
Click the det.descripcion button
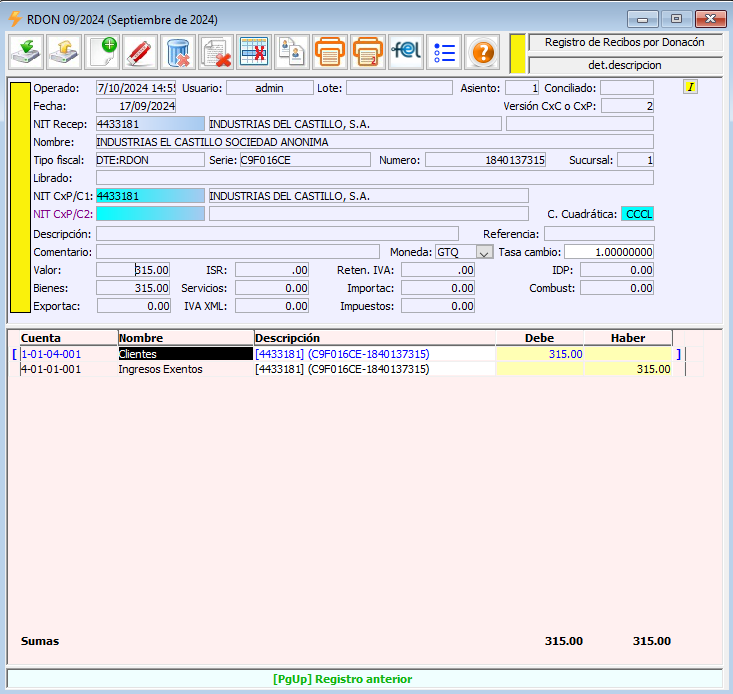point(624,64)
